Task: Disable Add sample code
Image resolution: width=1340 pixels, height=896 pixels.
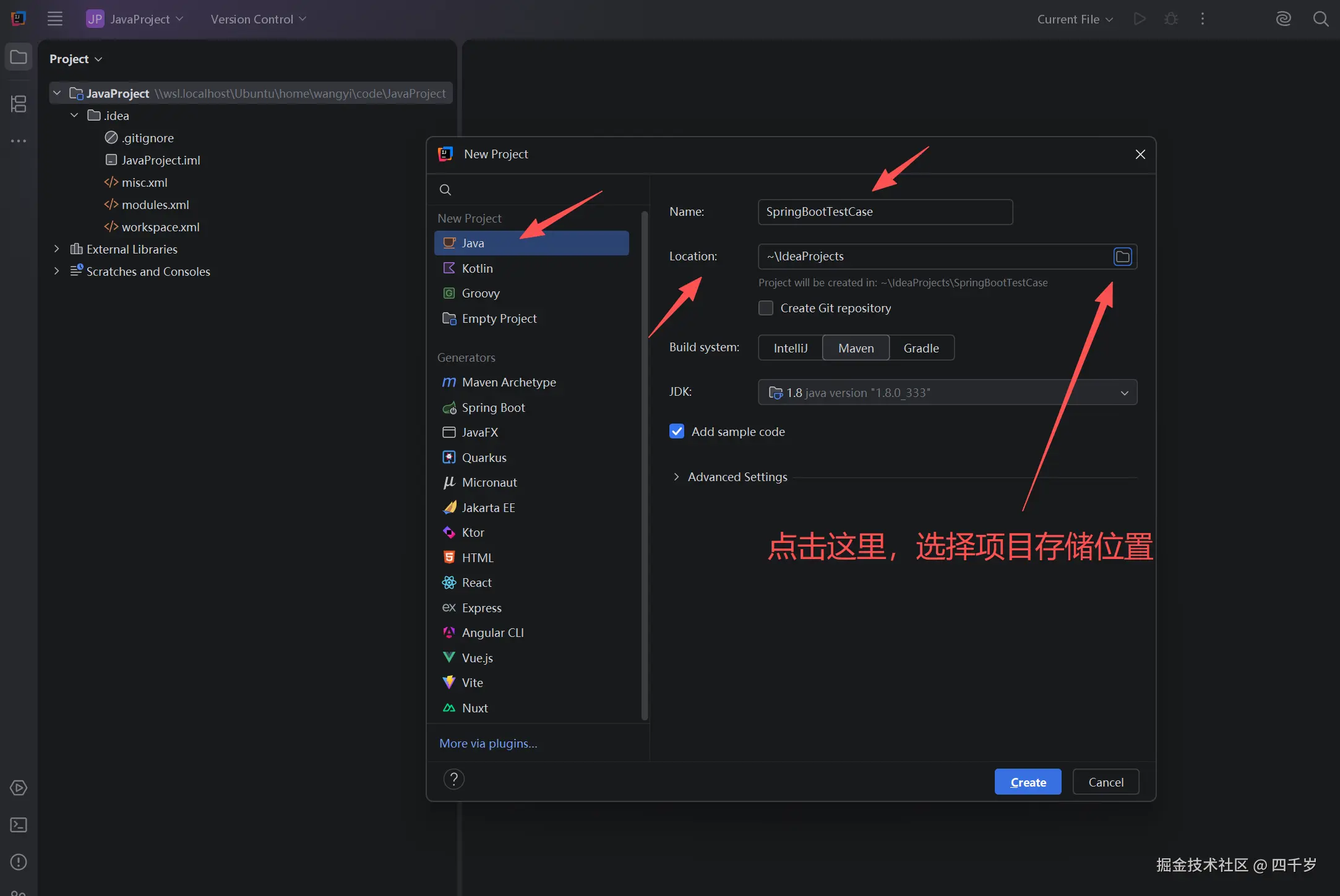Action: pyautogui.click(x=676, y=431)
